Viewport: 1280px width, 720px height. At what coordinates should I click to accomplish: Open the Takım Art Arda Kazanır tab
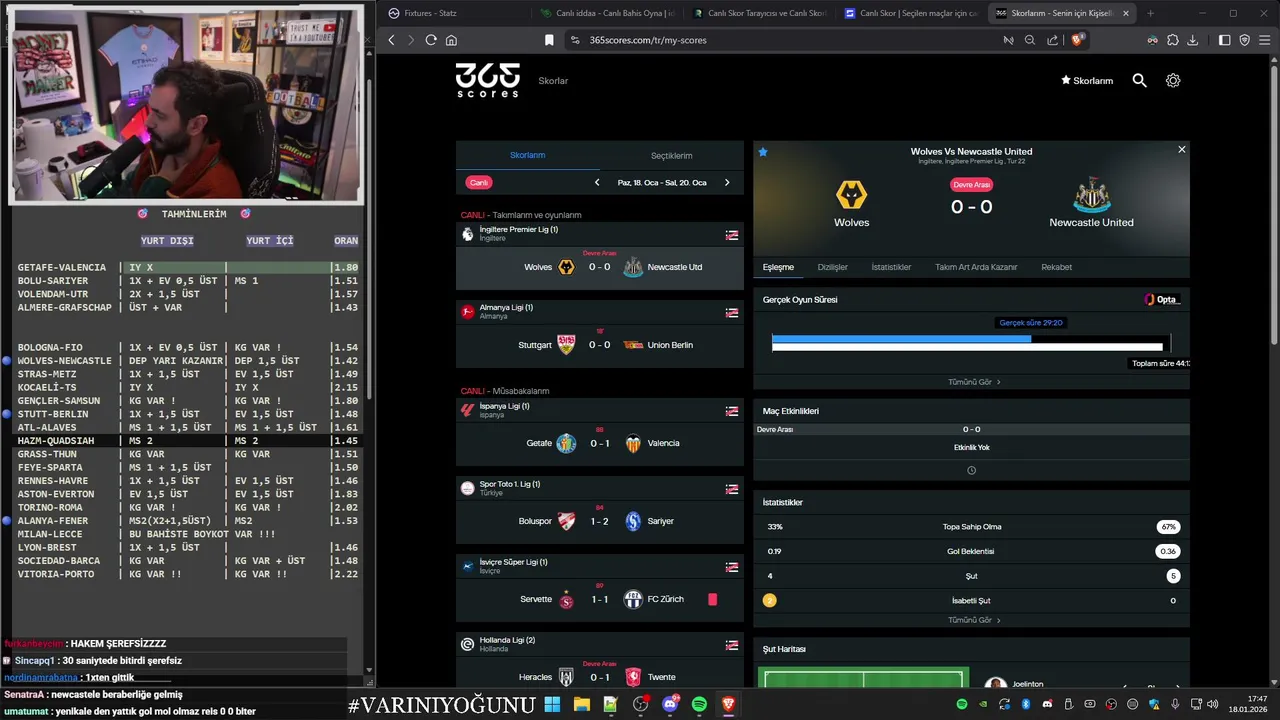coord(976,267)
